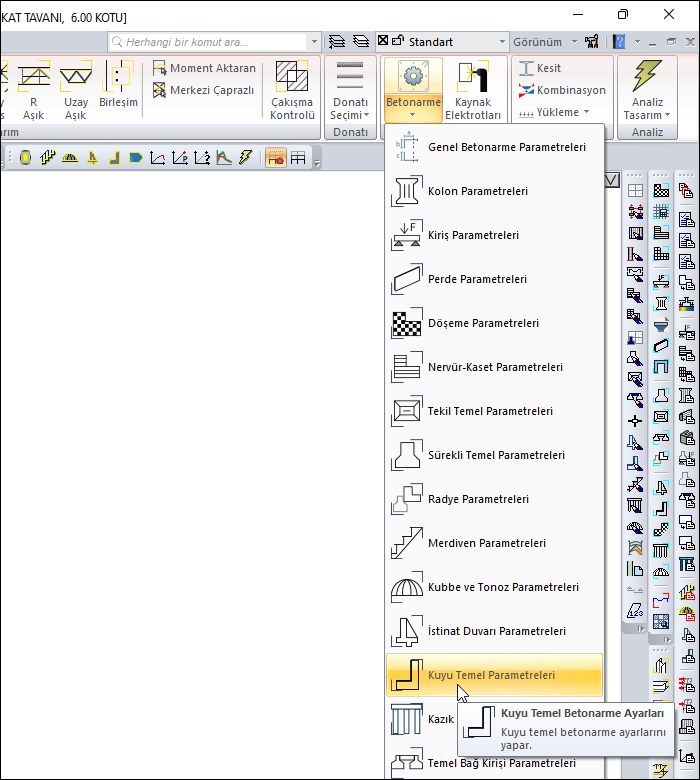This screenshot has width=700, height=780.
Task: Toggle the highlighted orange toolbar button
Action: (x=276, y=158)
